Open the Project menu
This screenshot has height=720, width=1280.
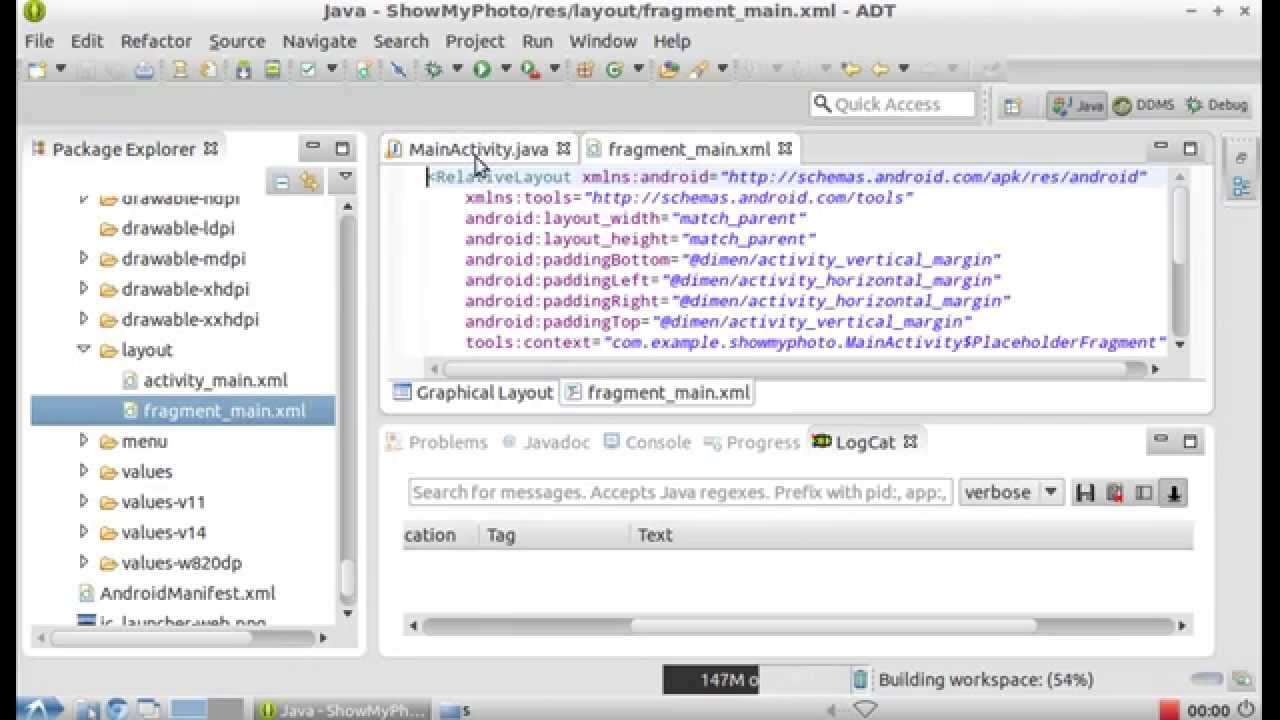click(475, 41)
